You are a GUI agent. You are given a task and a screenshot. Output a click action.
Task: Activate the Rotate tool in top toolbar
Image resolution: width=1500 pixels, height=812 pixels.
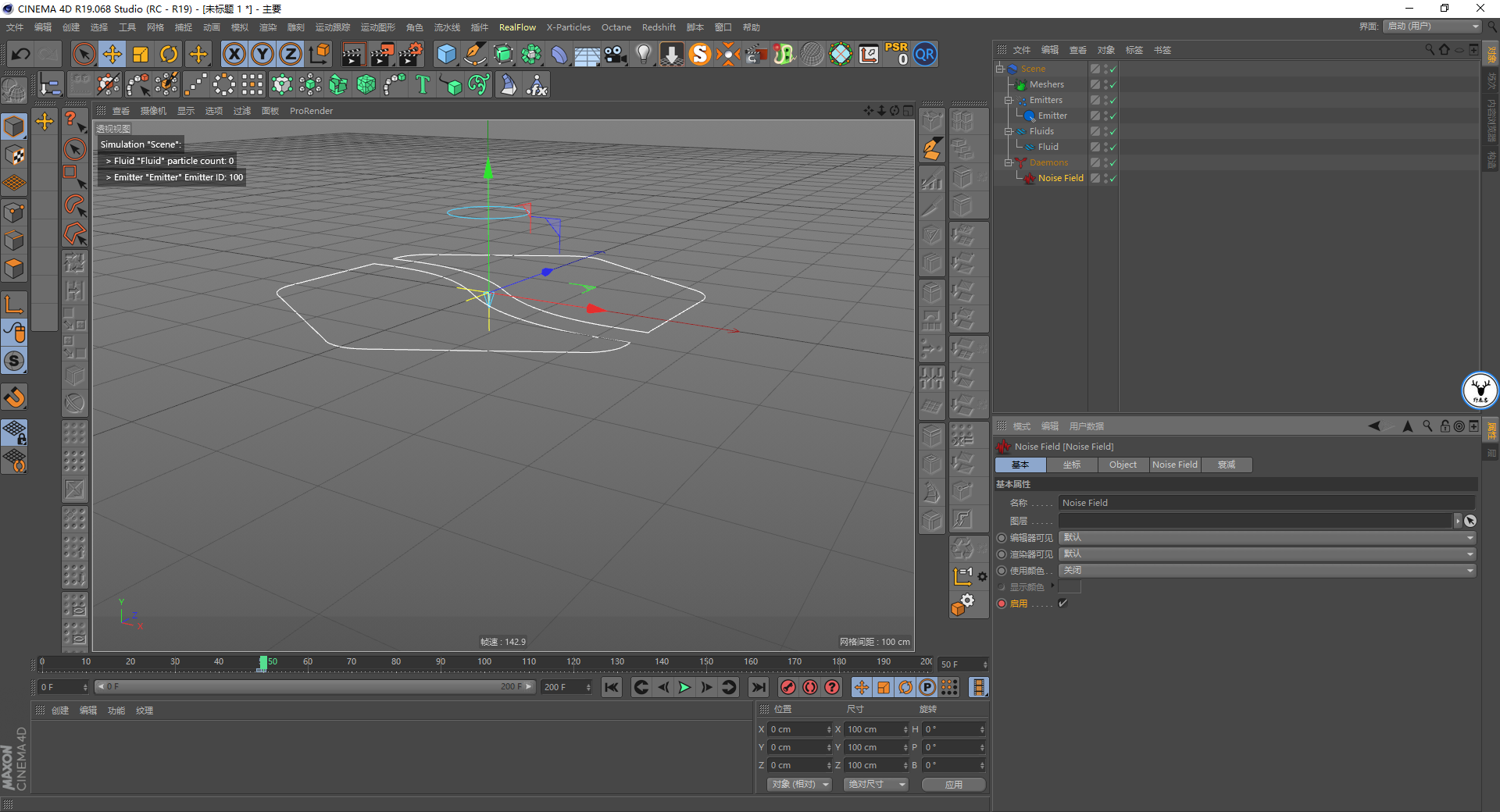coord(169,54)
